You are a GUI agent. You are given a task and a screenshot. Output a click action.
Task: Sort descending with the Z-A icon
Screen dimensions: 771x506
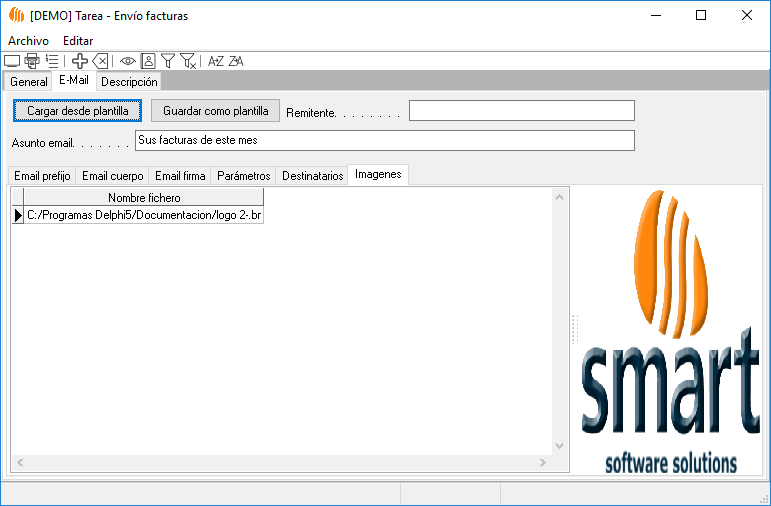[x=236, y=61]
